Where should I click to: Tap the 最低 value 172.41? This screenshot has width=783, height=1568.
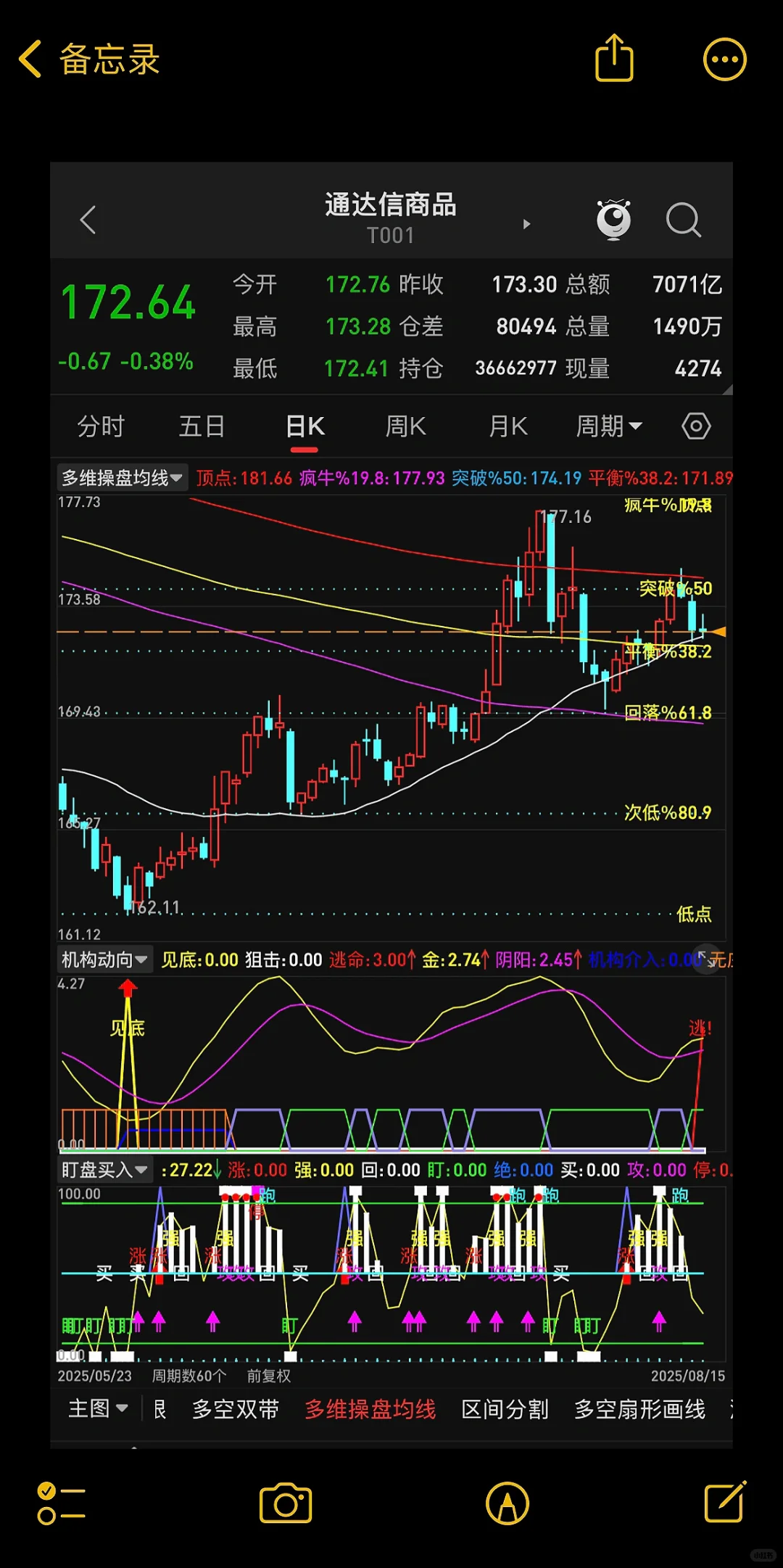pos(357,368)
